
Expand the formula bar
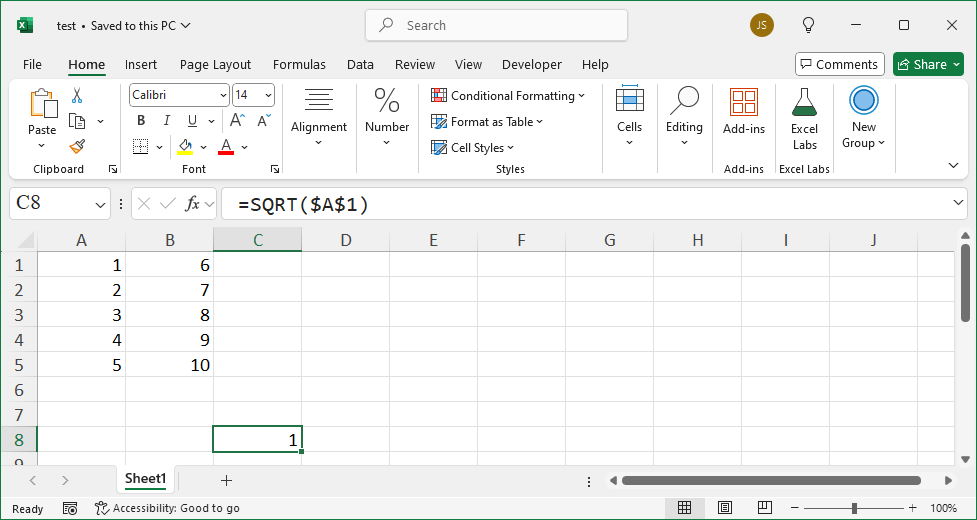[x=959, y=203]
